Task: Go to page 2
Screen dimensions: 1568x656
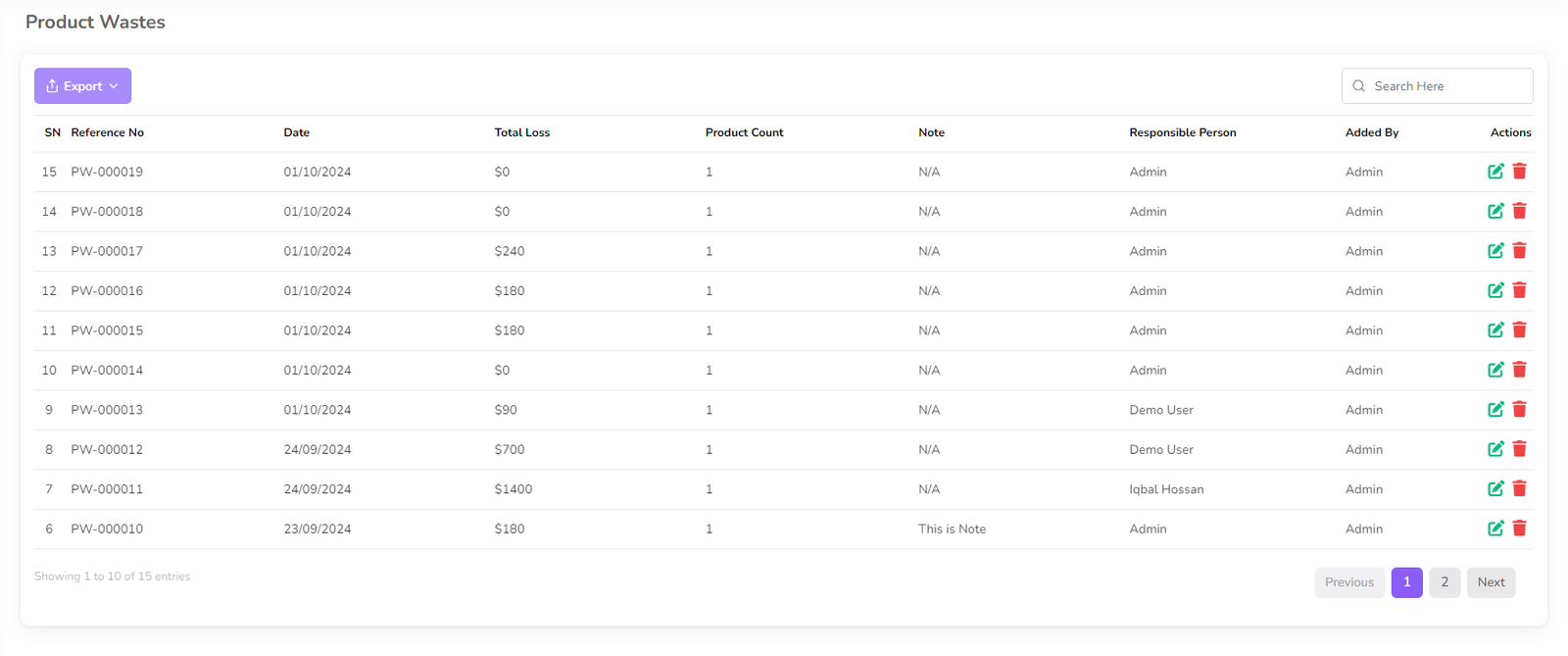Action: tap(1445, 582)
